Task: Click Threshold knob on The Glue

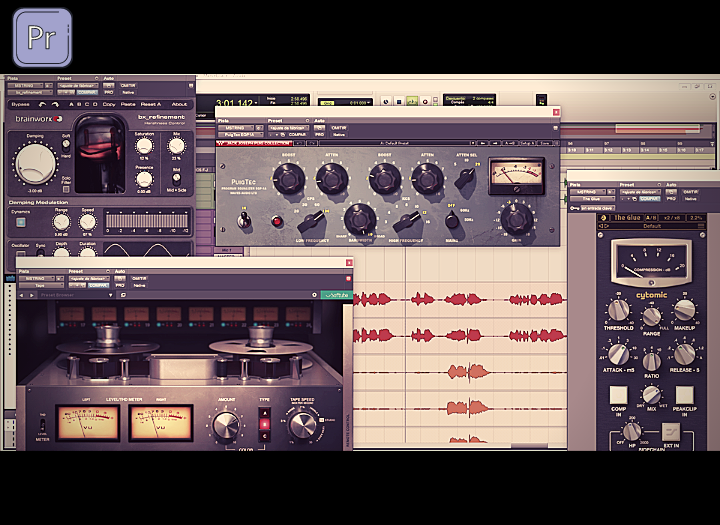Action: pos(619,310)
